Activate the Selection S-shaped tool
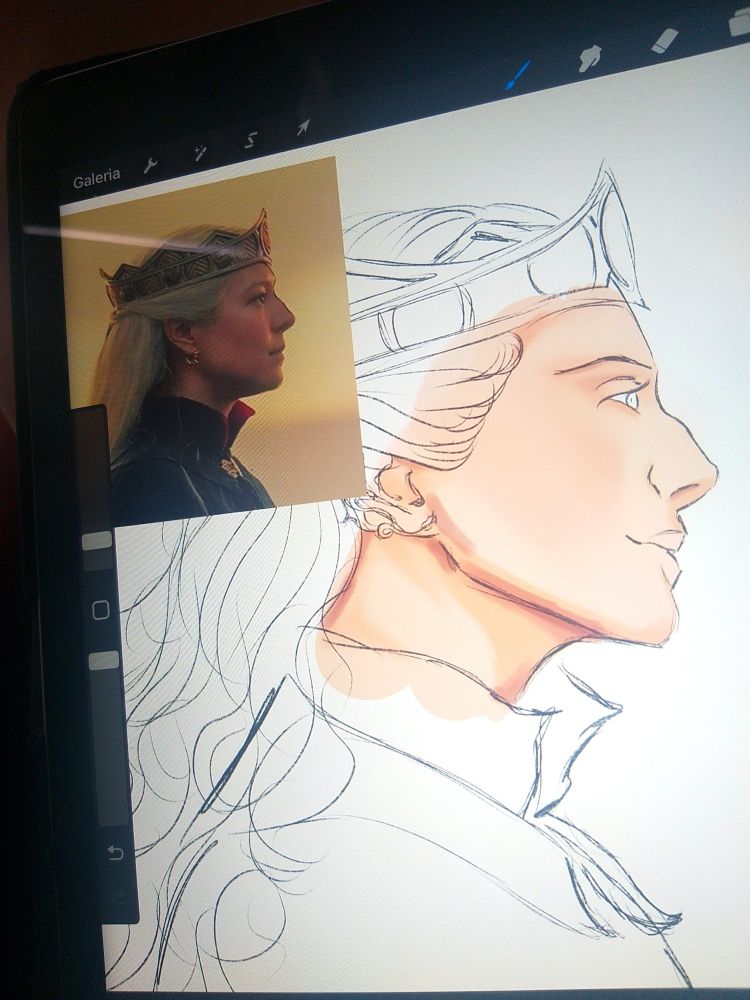The width and height of the screenshot is (750, 1000). click(x=251, y=140)
